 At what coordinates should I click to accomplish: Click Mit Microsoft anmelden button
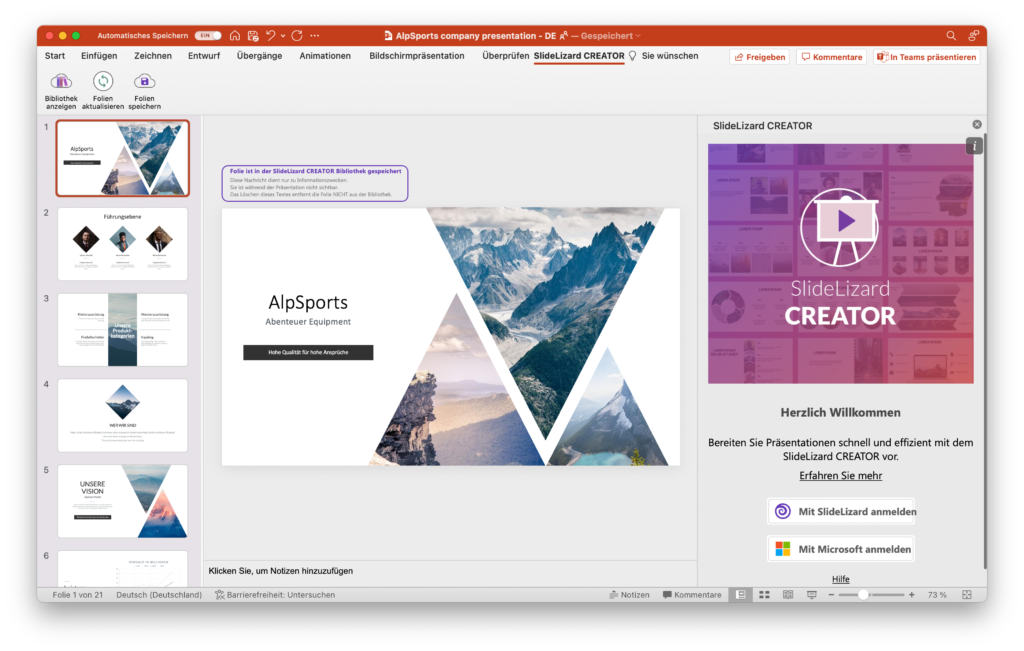coord(841,549)
